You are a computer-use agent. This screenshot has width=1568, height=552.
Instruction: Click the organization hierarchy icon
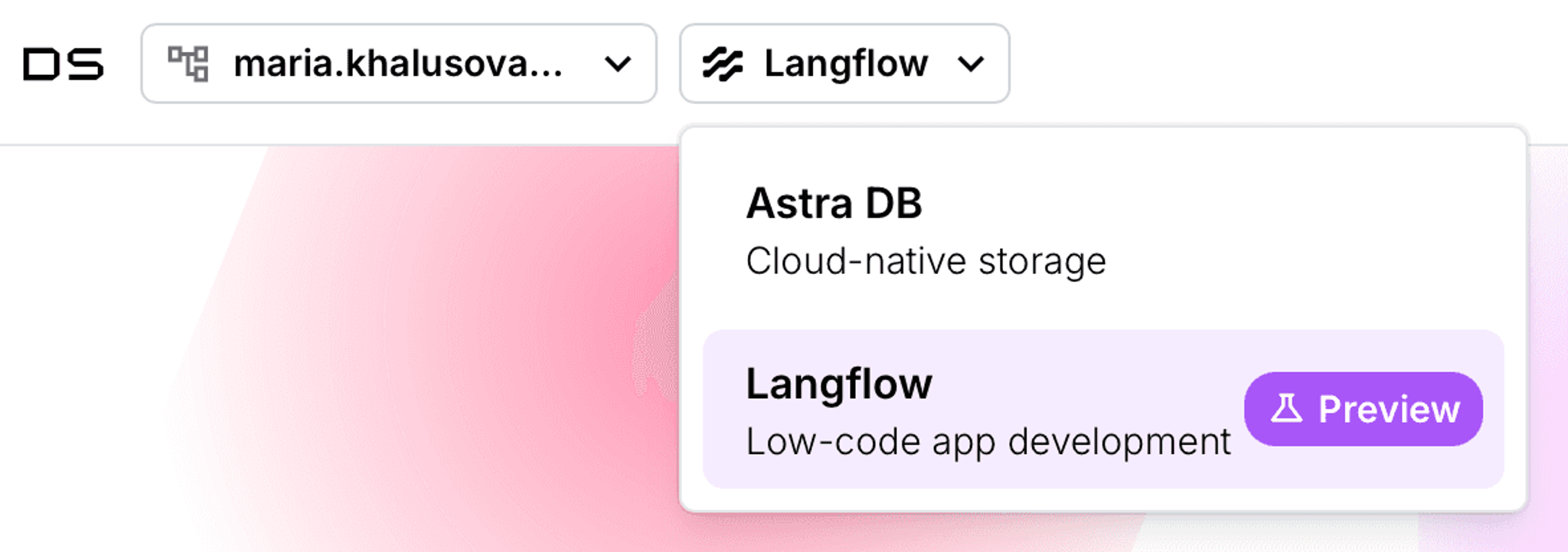coord(188,64)
